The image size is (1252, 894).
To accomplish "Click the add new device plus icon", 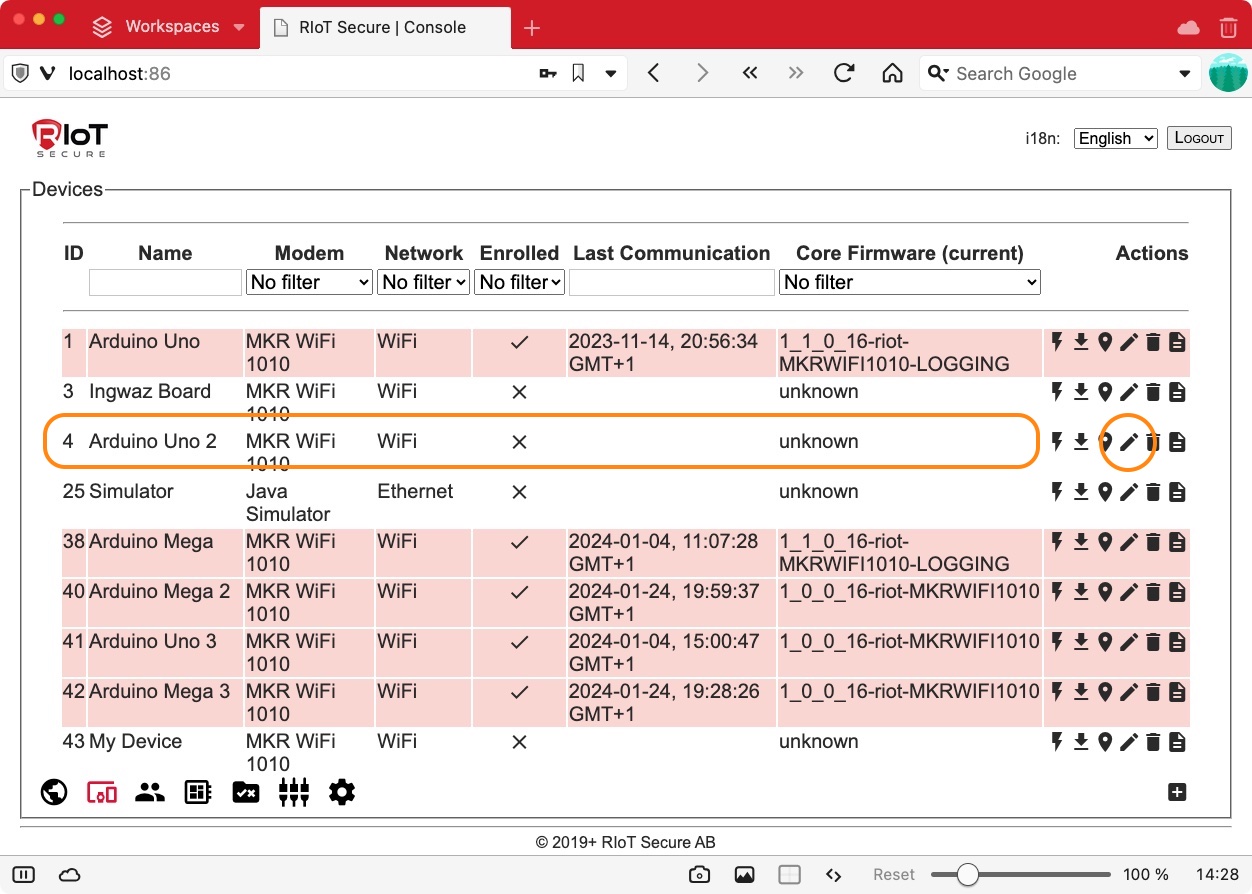I will pyautogui.click(x=1177, y=793).
